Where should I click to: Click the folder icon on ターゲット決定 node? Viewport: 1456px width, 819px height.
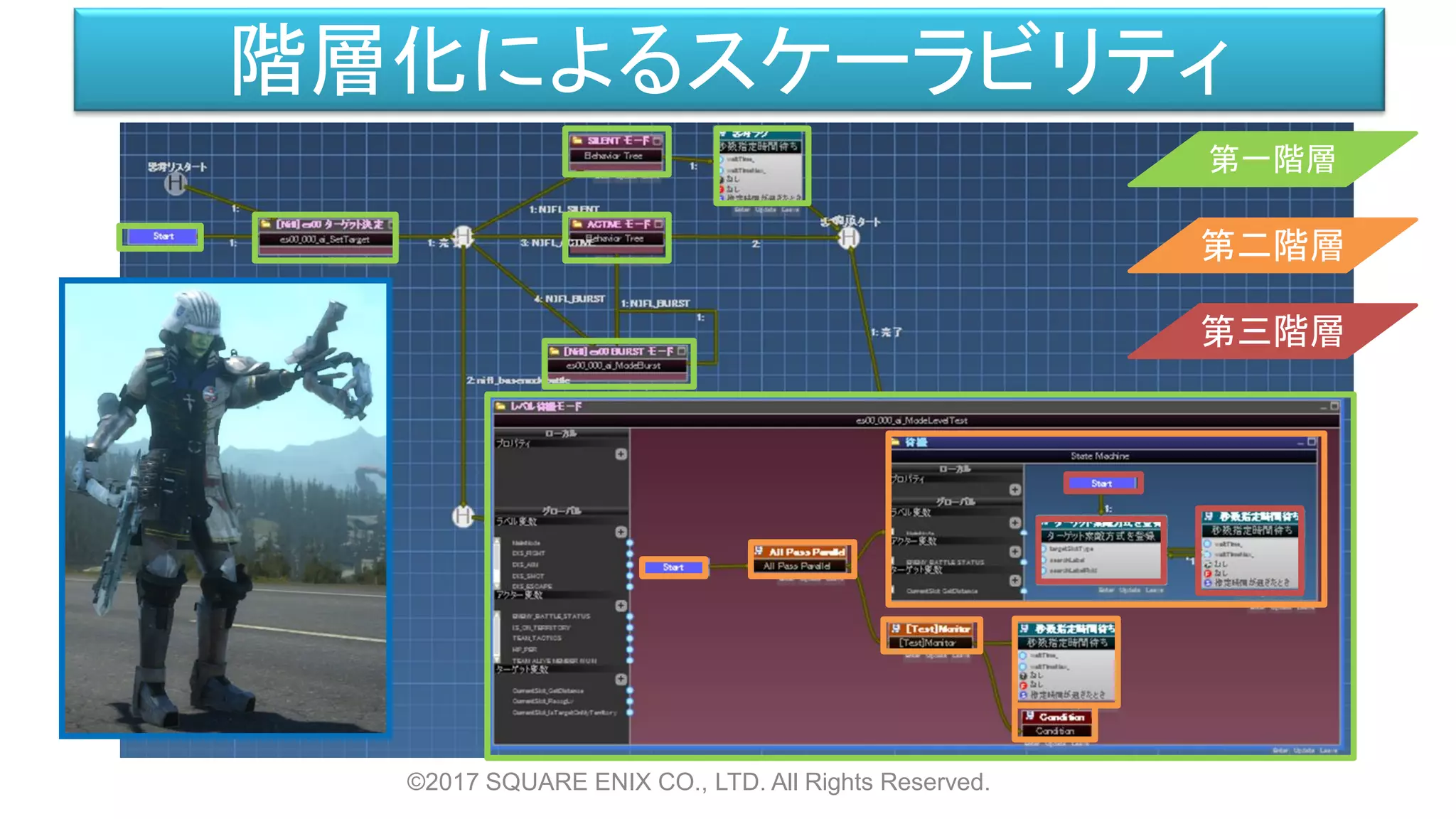pyautogui.click(x=267, y=224)
